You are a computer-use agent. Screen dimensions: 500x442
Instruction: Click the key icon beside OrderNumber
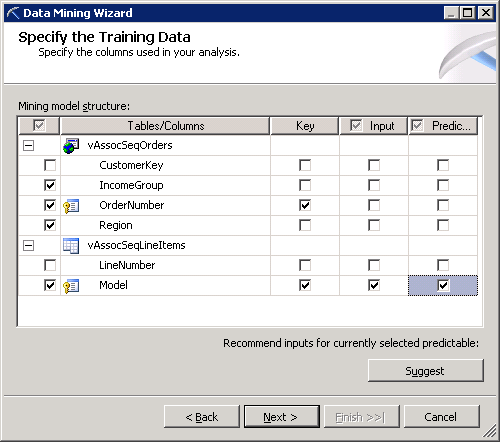pos(71,206)
